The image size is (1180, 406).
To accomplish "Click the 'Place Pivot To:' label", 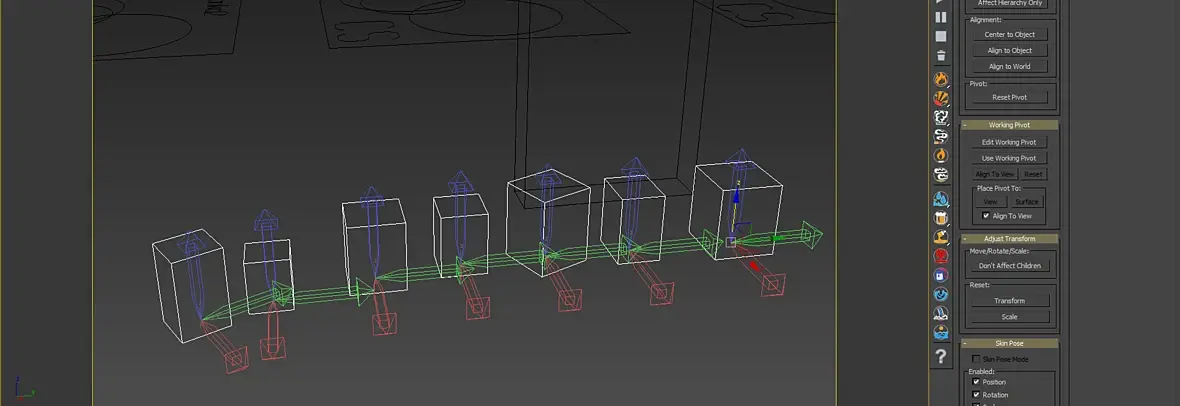I will [x=999, y=188].
